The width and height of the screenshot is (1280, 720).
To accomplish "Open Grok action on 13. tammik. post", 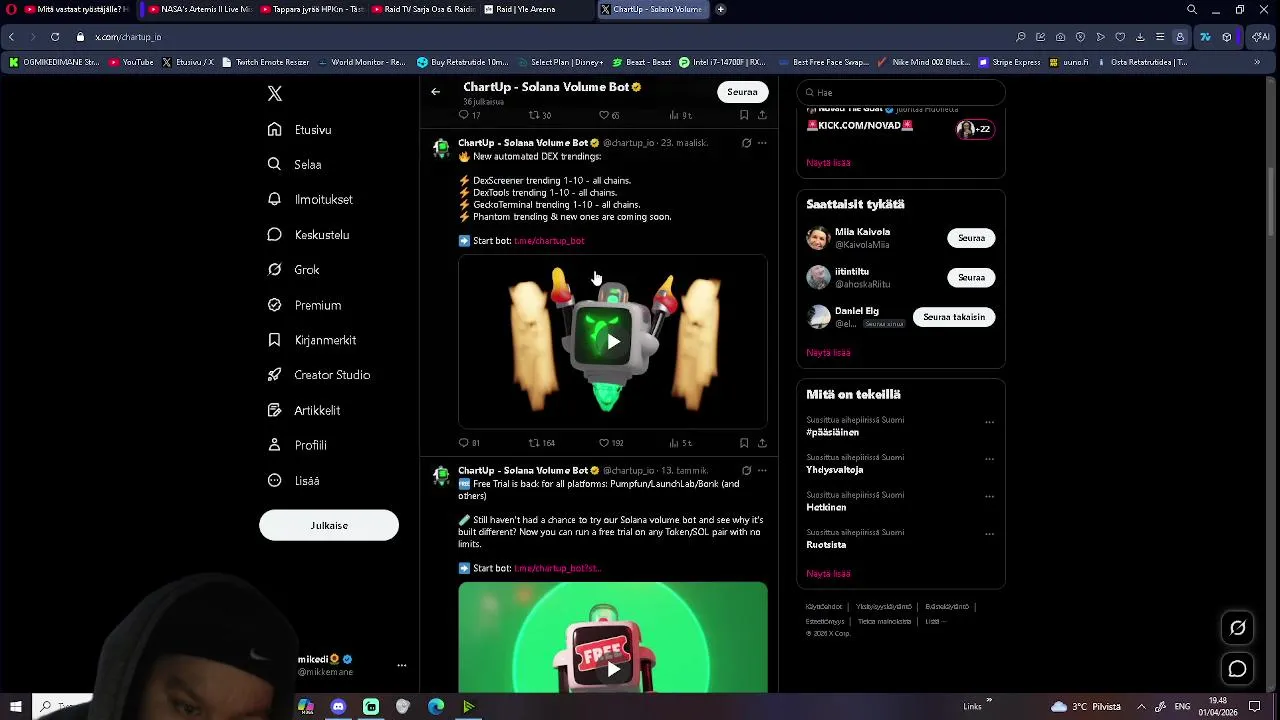I will tap(746, 471).
